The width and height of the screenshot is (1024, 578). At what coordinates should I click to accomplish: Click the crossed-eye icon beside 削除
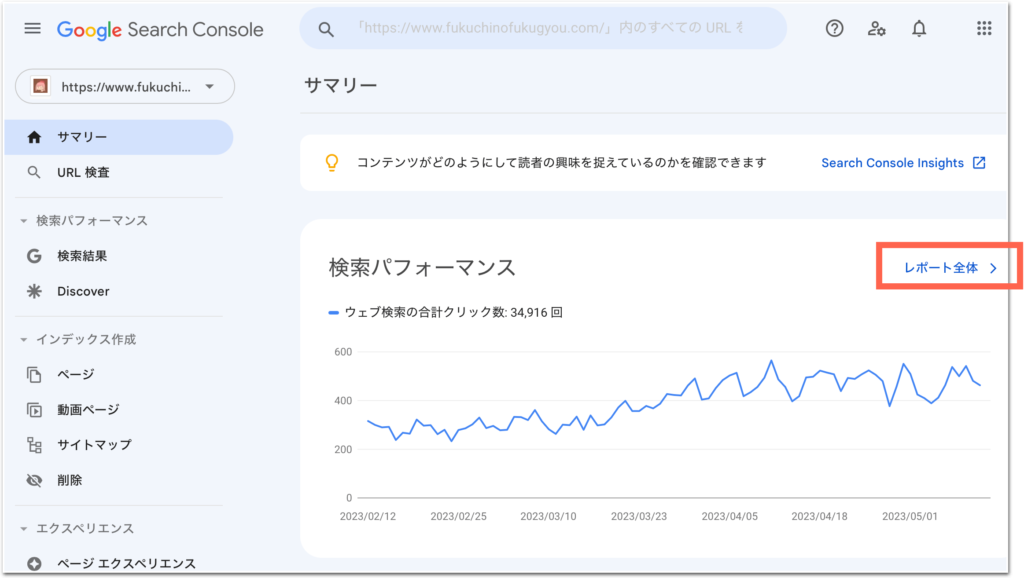(x=34, y=480)
